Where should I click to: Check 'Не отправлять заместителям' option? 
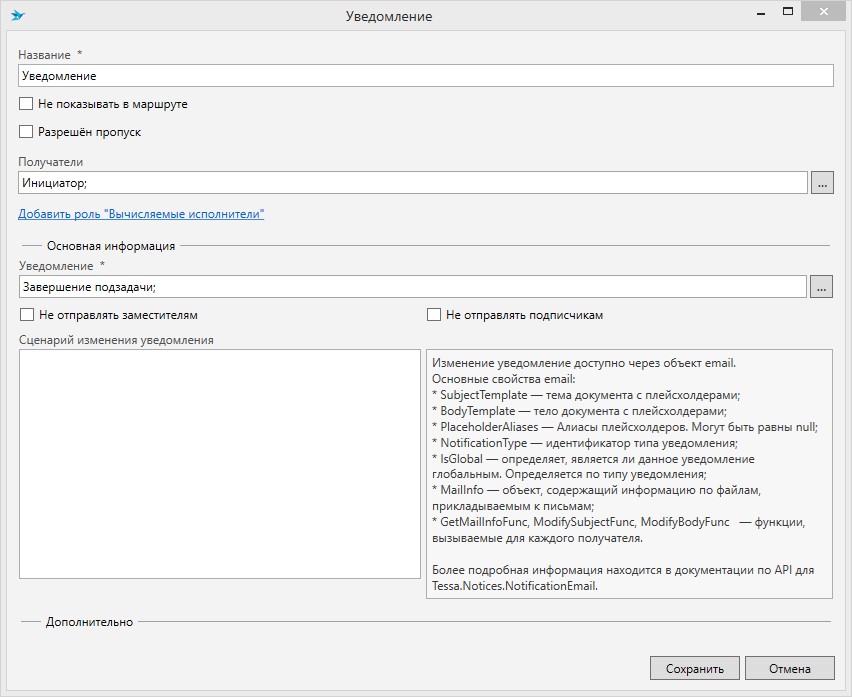click(x=27, y=315)
